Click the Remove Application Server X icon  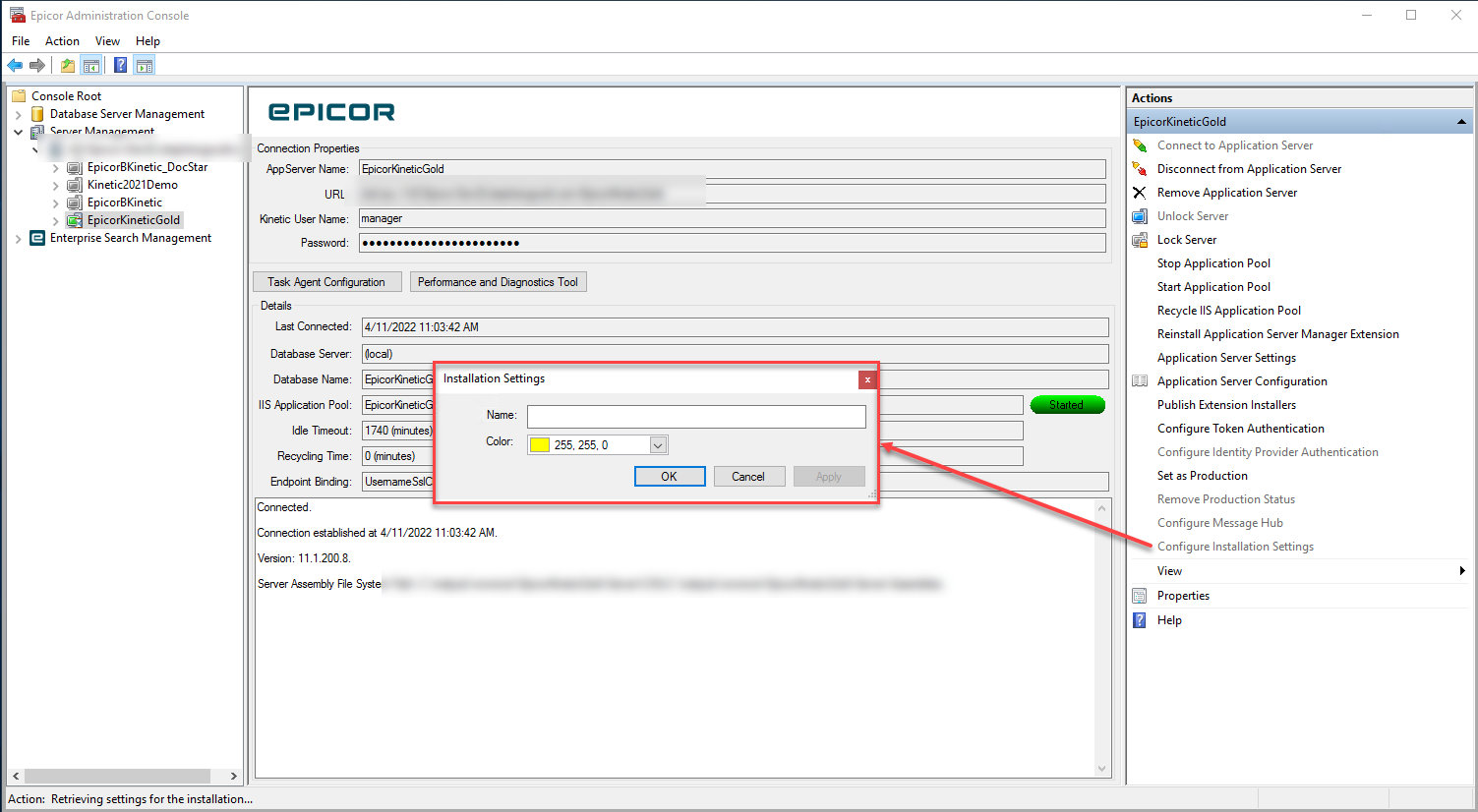1140,193
